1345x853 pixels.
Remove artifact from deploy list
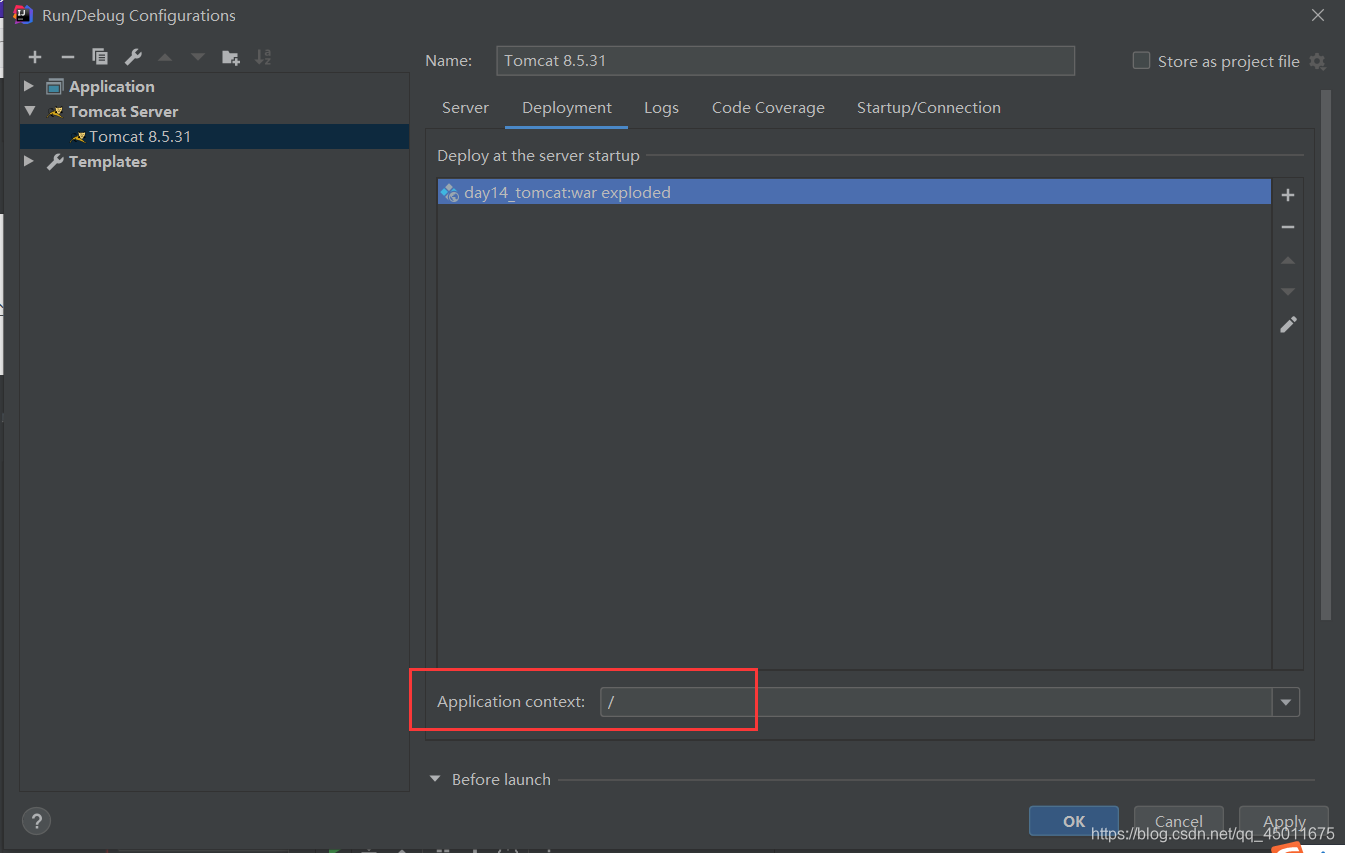click(1288, 227)
